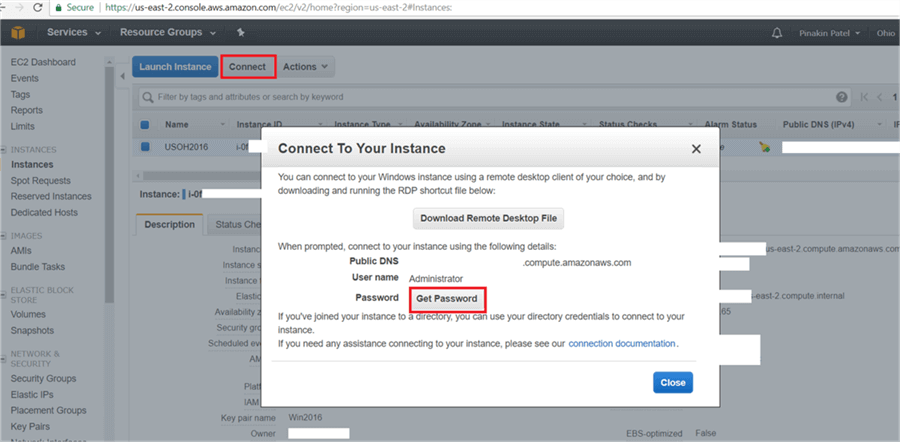900x442 pixels.
Task: Click the Alarm Status column header
Action: pyautogui.click(x=731, y=125)
